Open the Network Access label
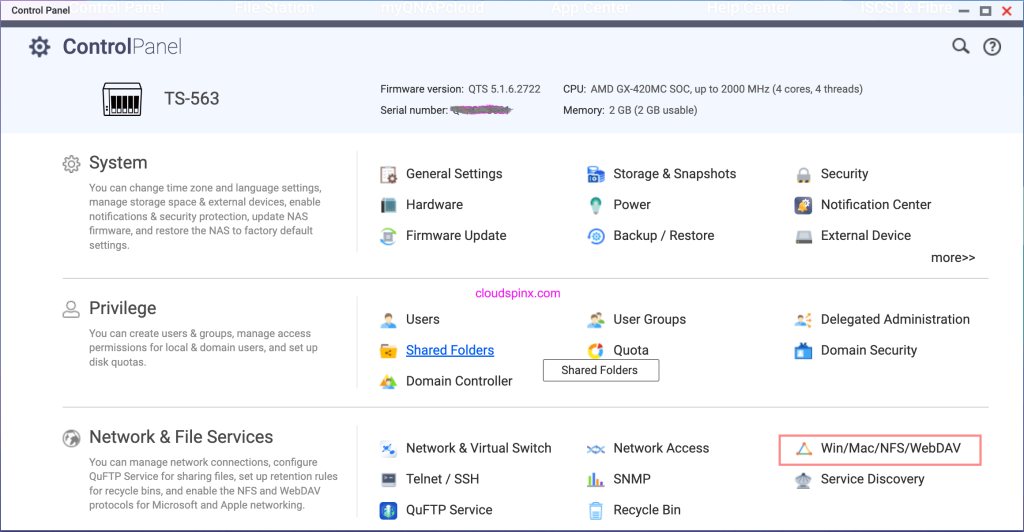 (661, 448)
